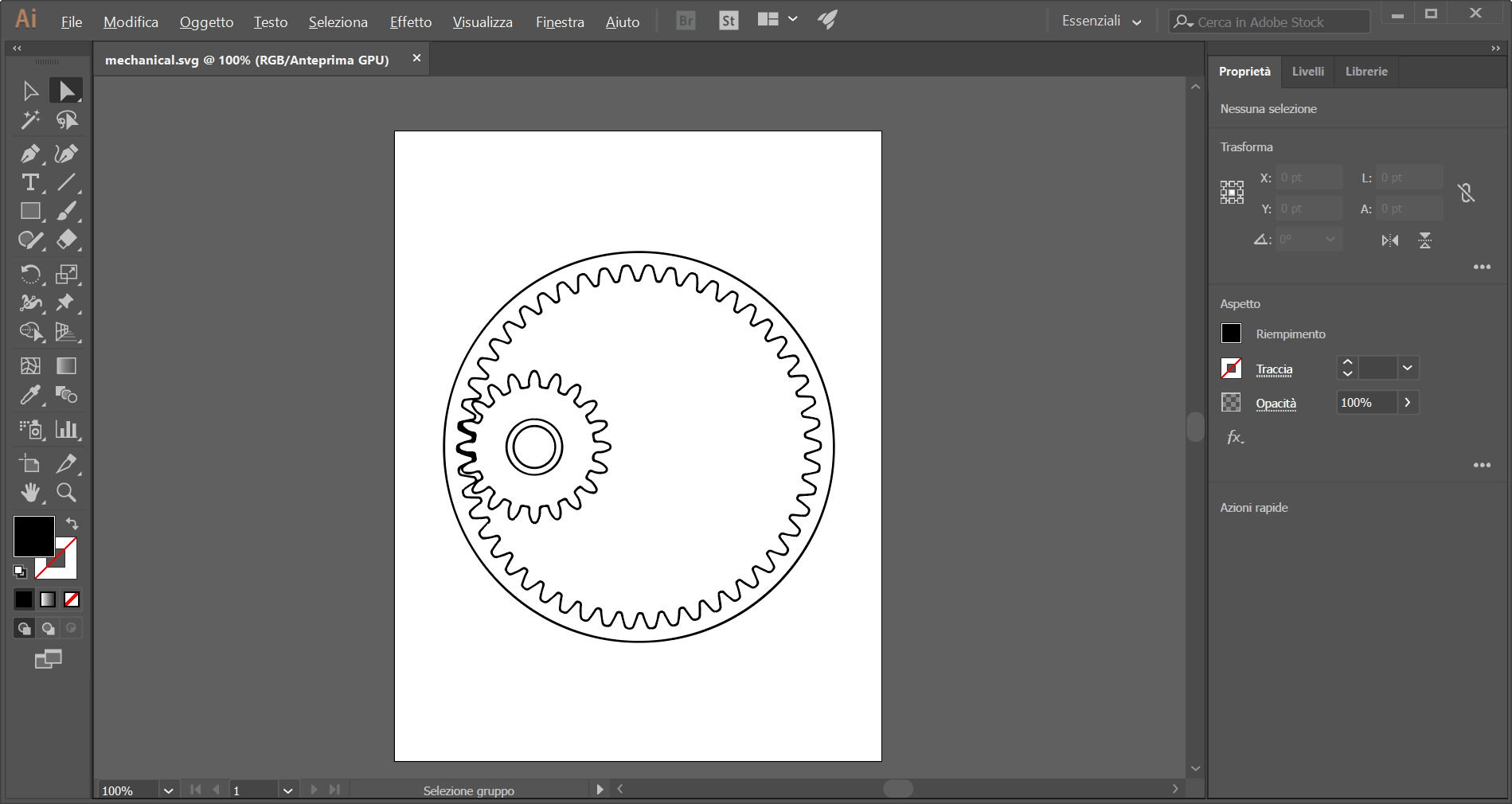Open the File menu
The width and height of the screenshot is (1512, 804).
point(72,22)
